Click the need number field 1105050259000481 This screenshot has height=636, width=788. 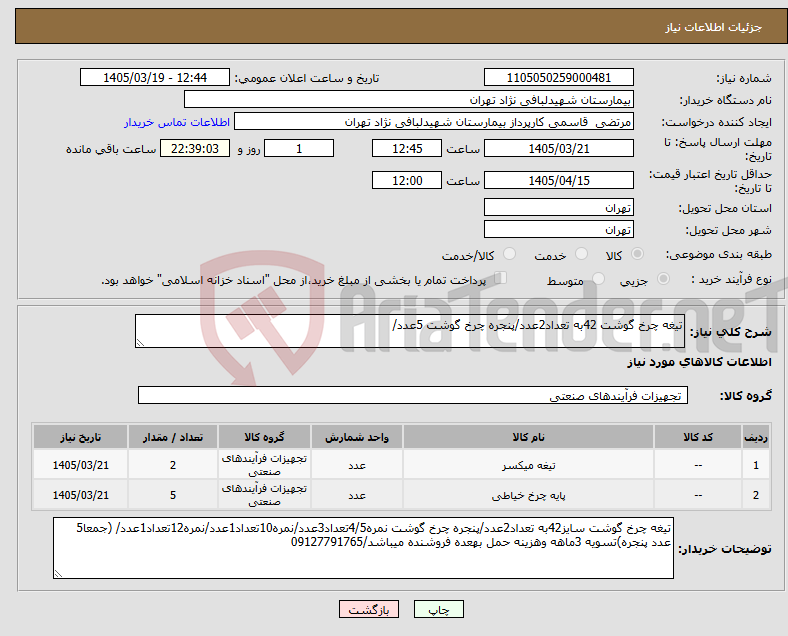tap(559, 77)
